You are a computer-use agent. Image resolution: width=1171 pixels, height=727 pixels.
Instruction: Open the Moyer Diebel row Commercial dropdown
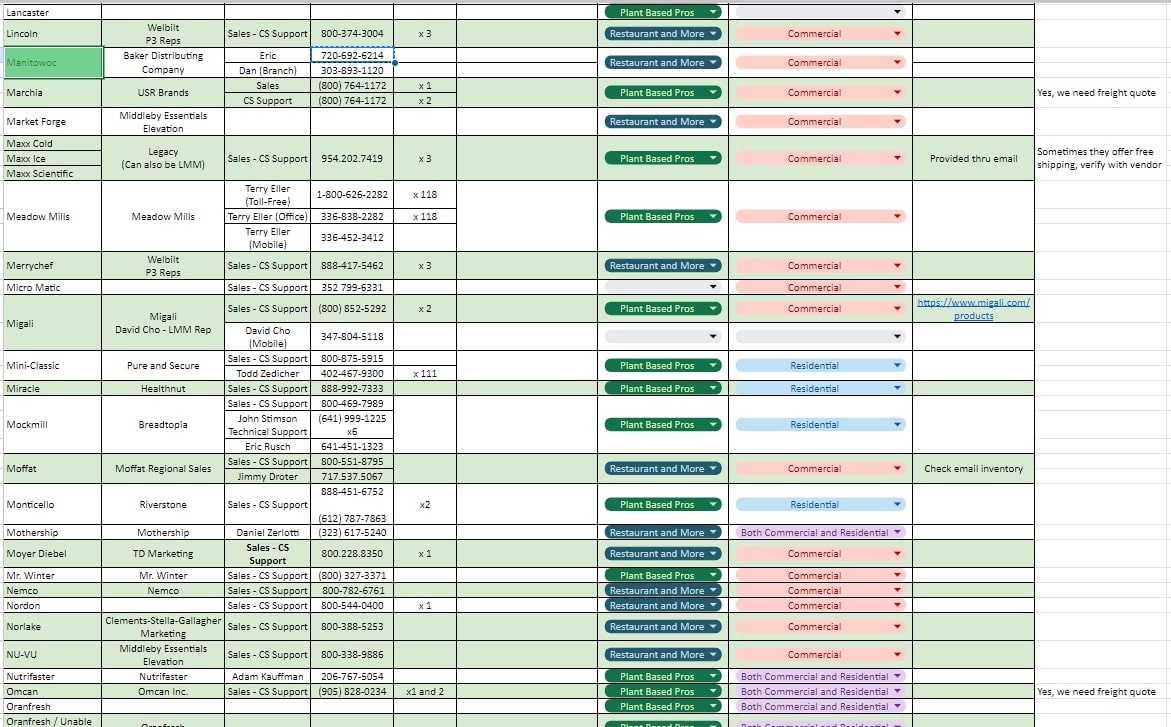pos(820,554)
